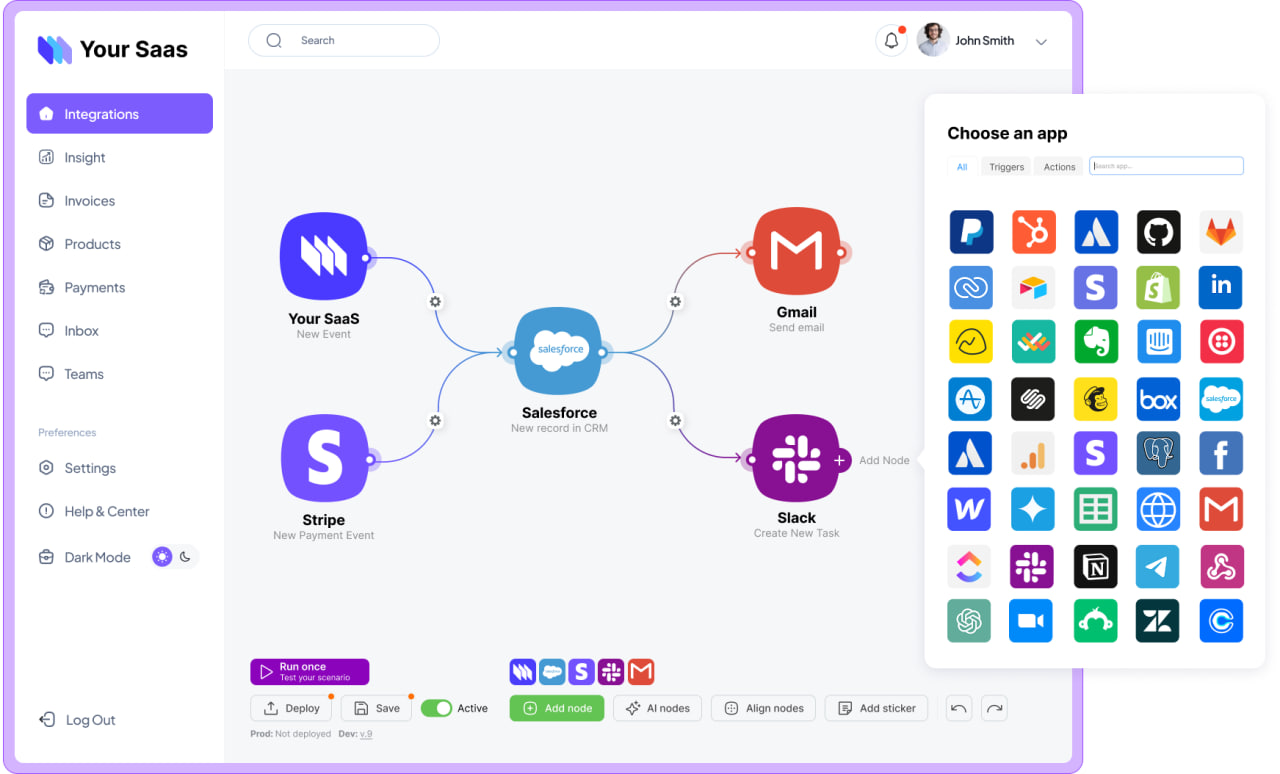Open Integrations in the sidebar

pos(120,114)
